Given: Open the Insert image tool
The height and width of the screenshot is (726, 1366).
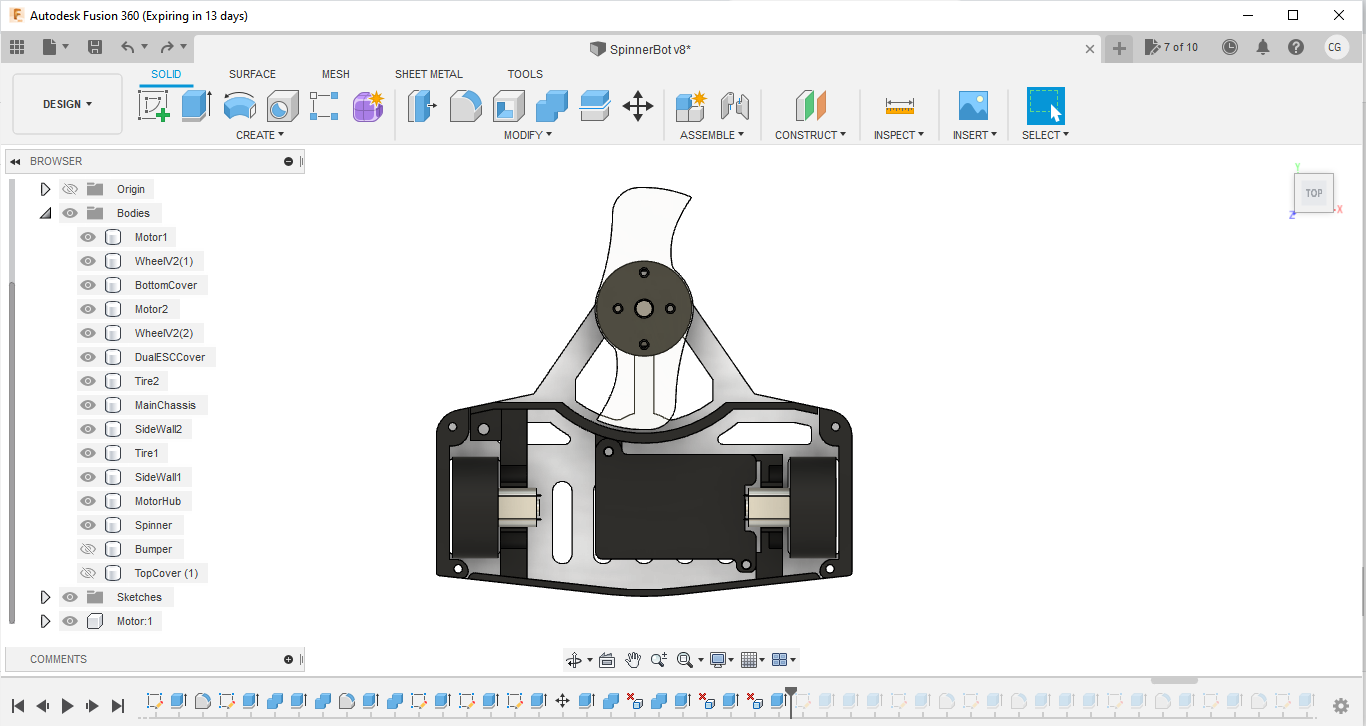Looking at the screenshot, I should pos(972,105).
